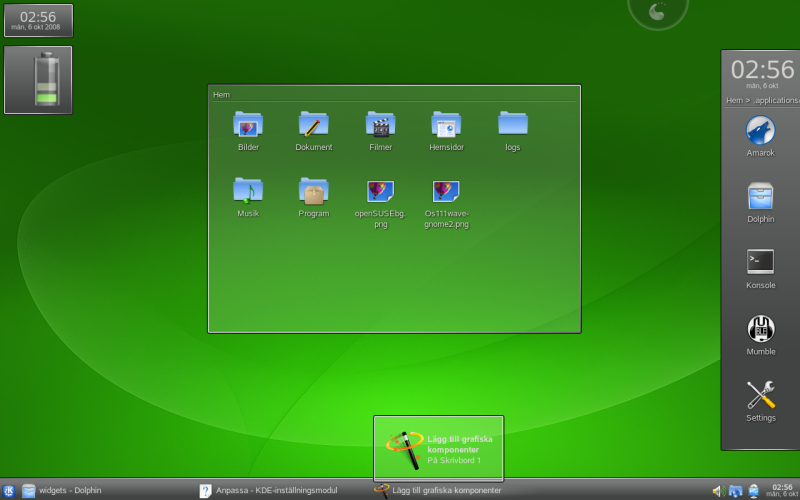Open the logs folder
This screenshot has height=500, width=800.
513,131
